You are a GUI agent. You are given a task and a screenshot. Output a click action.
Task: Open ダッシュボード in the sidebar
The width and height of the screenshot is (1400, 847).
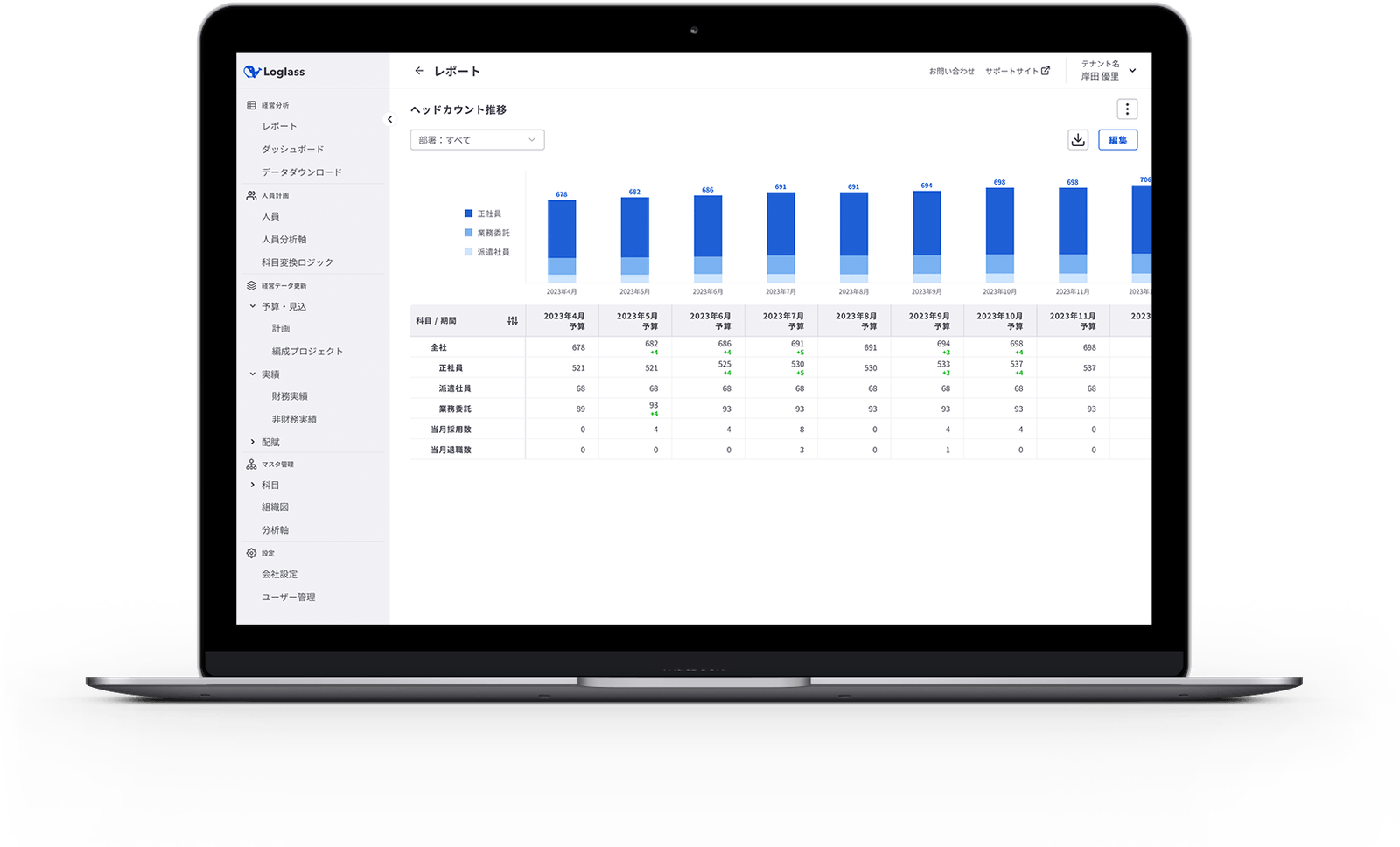coord(292,149)
